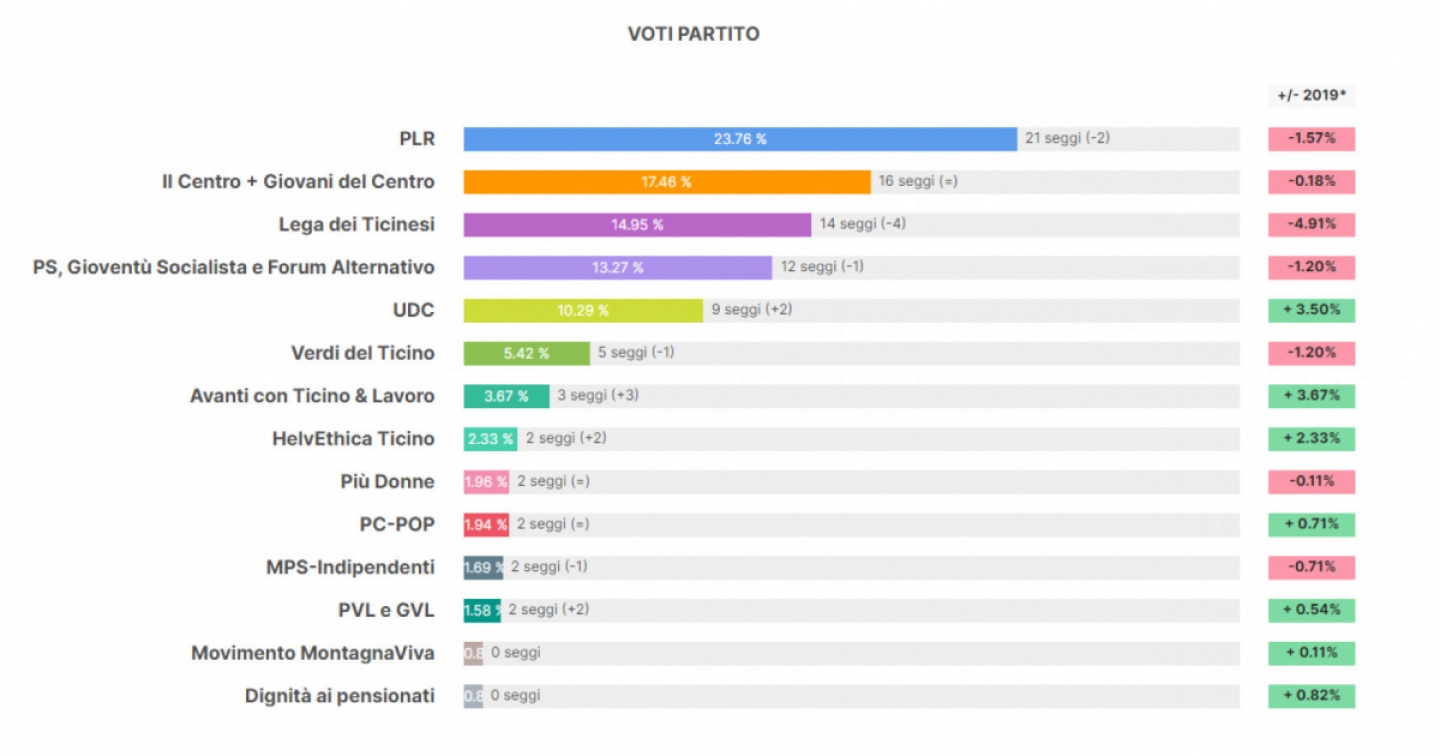Click the teal 3.67 % Avanti bar
The image size is (1440, 756).
(x=506, y=396)
